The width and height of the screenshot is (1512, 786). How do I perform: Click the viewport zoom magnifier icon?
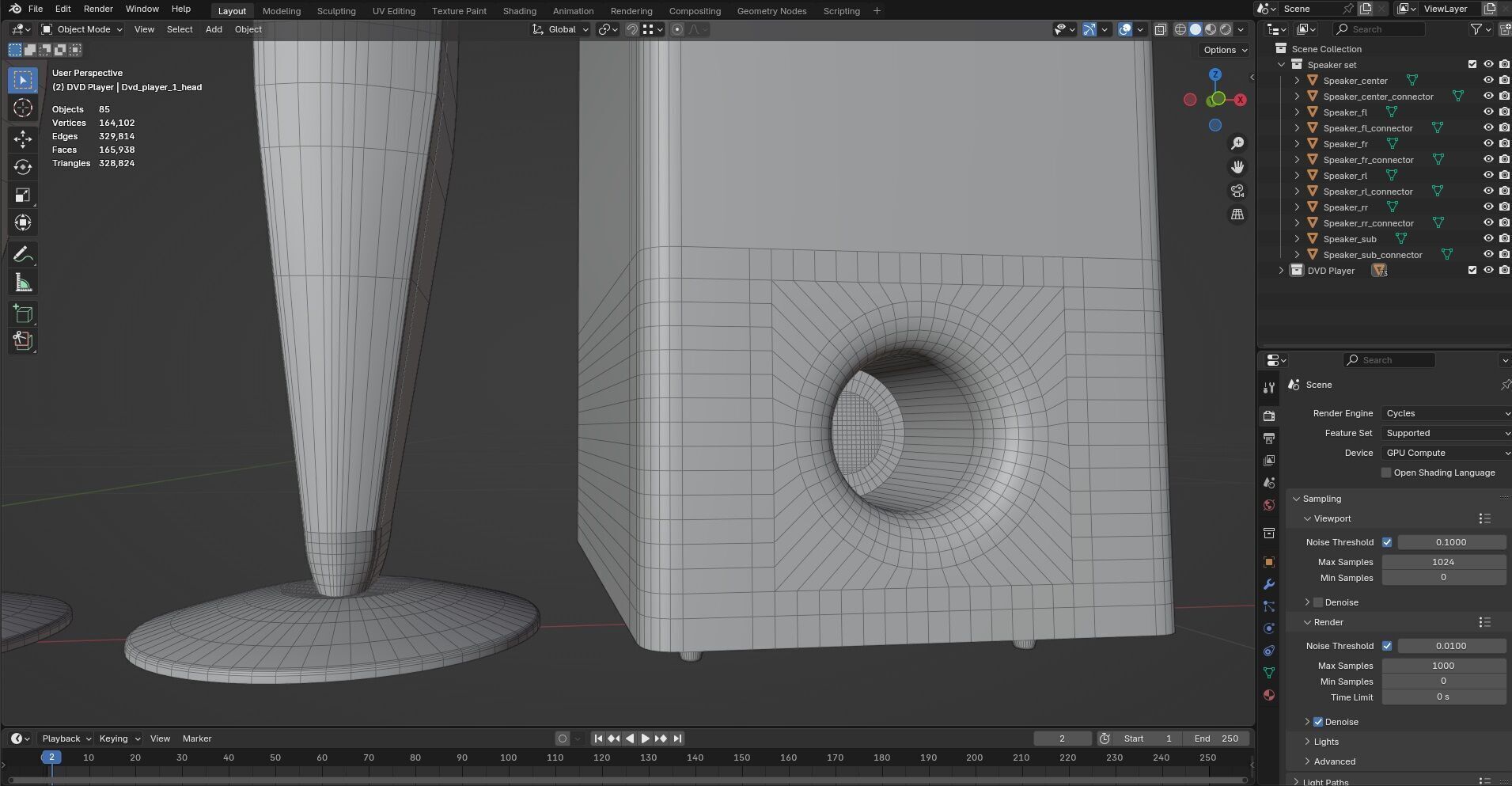coord(1237,143)
